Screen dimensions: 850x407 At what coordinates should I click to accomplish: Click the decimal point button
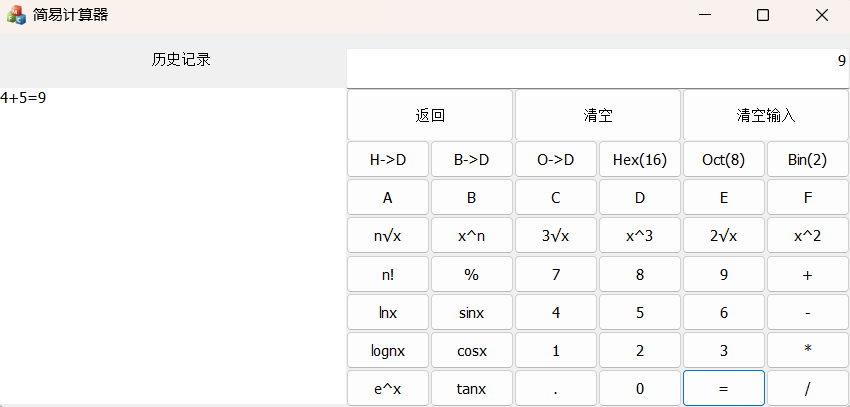[556, 389]
